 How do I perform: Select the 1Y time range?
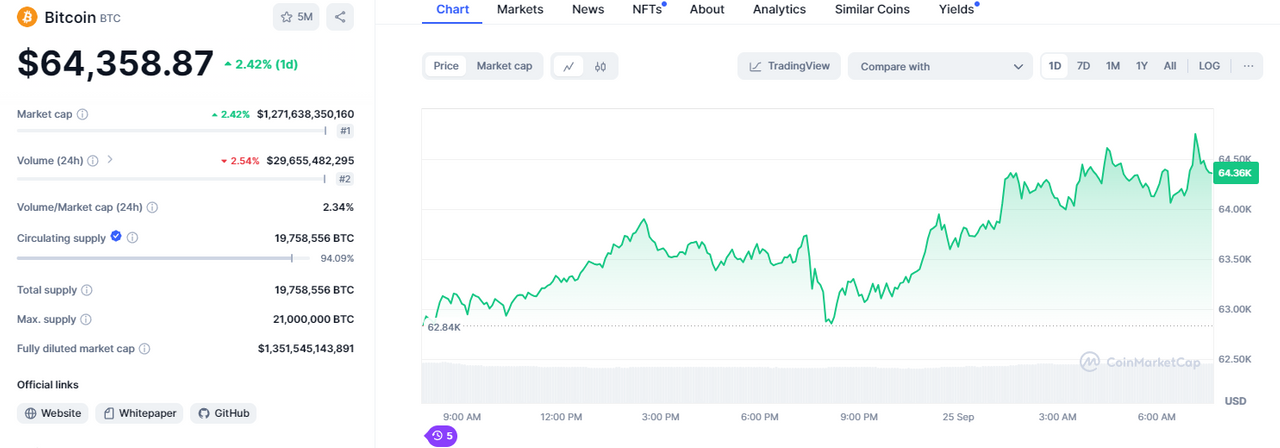[1142, 66]
